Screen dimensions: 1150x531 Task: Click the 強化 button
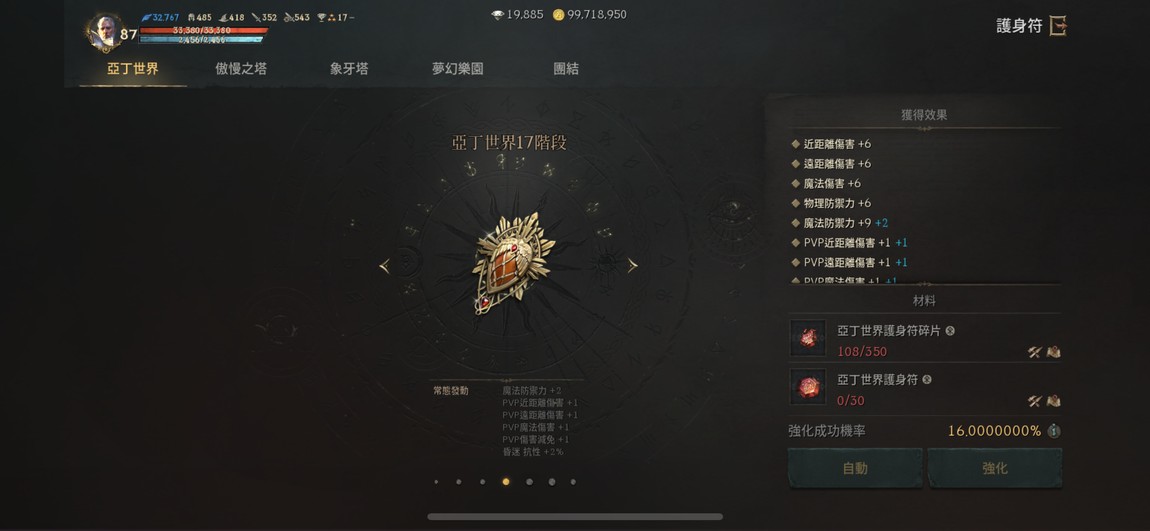(x=995, y=468)
